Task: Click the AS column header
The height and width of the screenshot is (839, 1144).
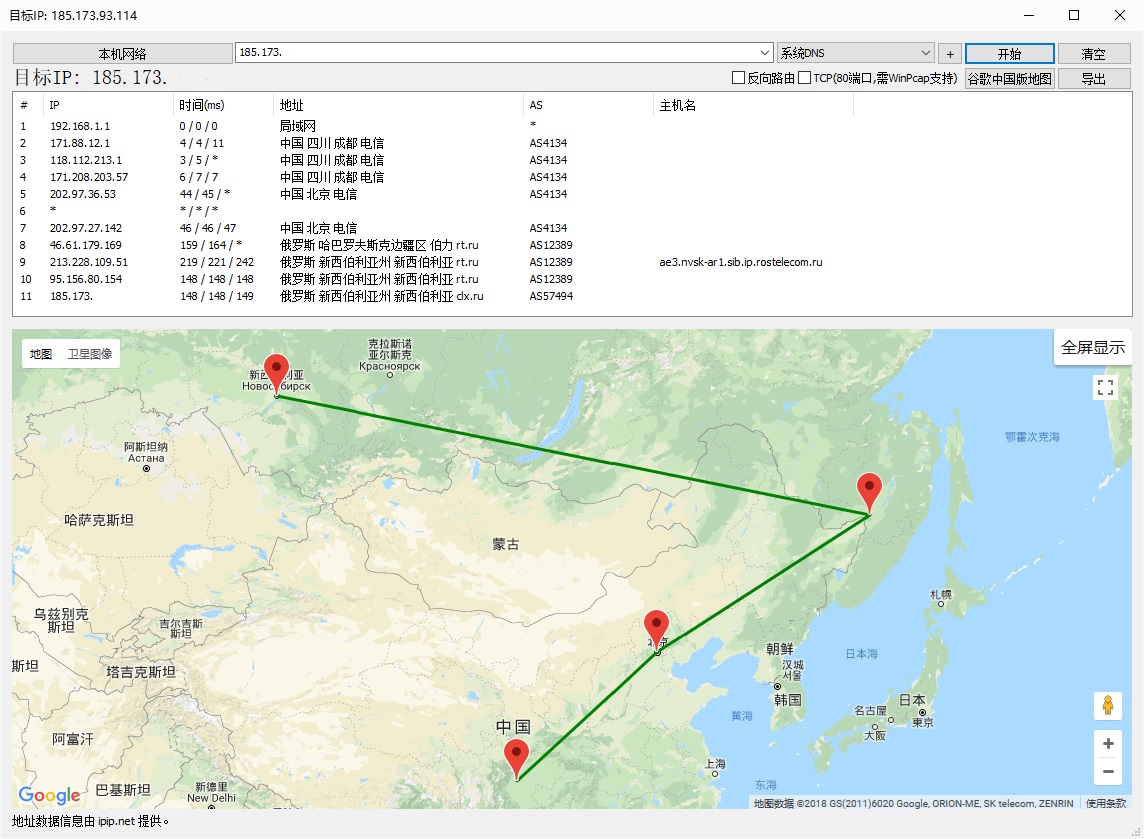Action: pyautogui.click(x=588, y=105)
